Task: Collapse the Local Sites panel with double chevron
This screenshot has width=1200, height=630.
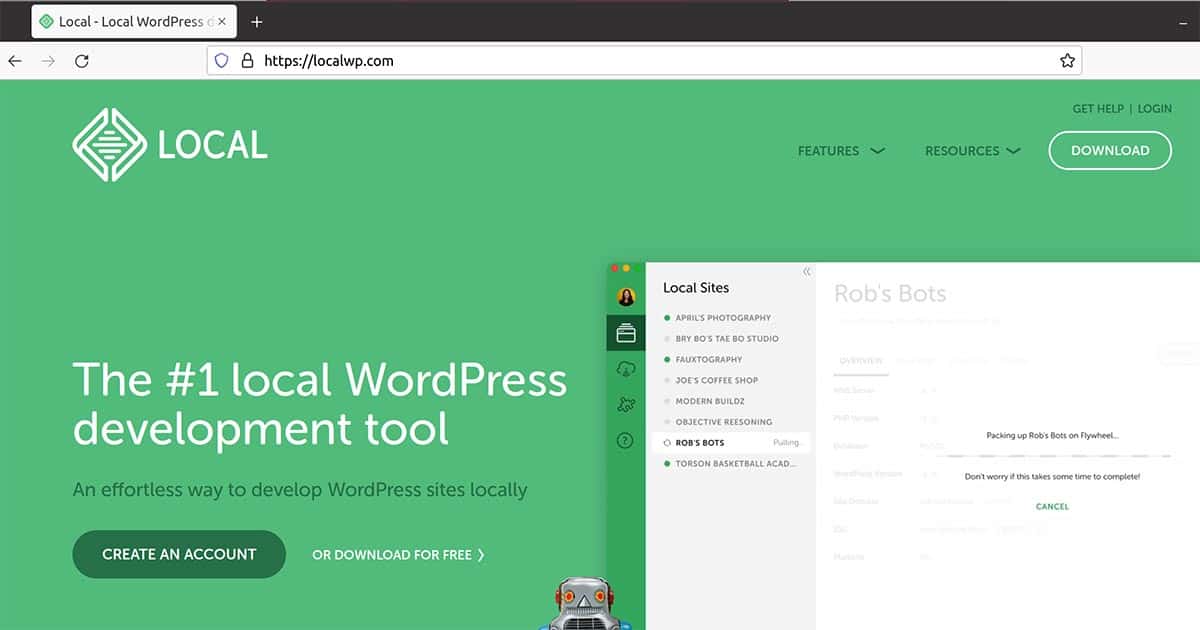Action: [806, 272]
